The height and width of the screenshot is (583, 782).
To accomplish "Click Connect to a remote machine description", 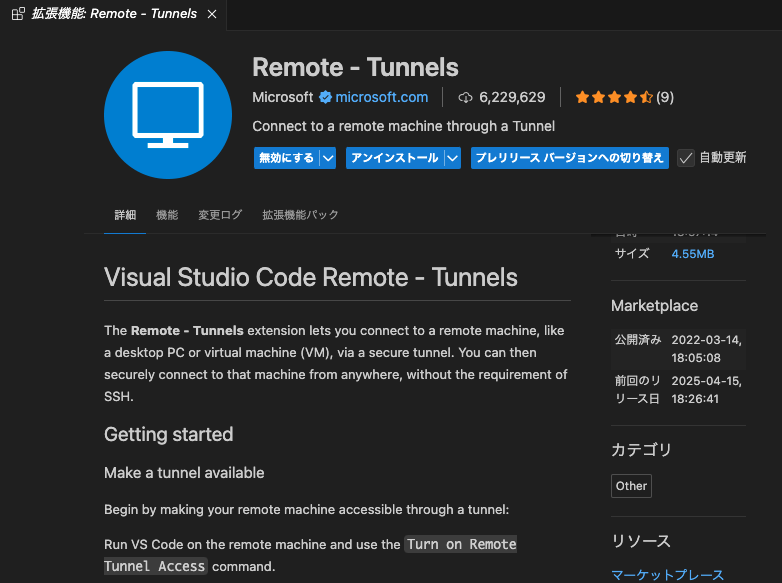I will point(403,126).
